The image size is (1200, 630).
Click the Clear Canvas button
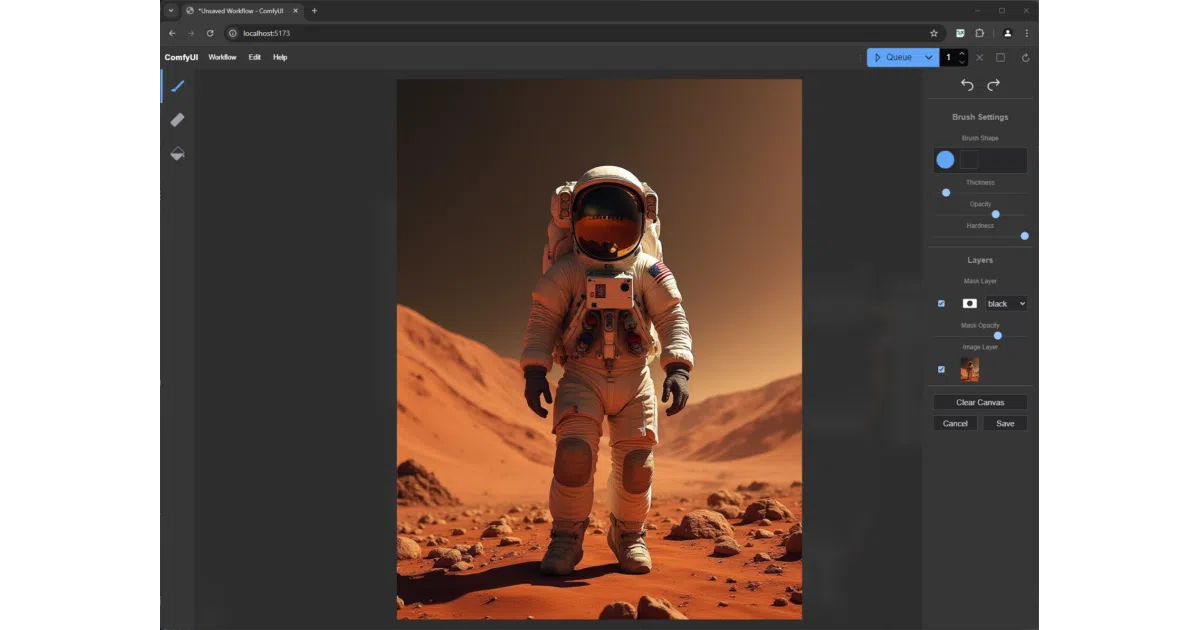click(980, 402)
